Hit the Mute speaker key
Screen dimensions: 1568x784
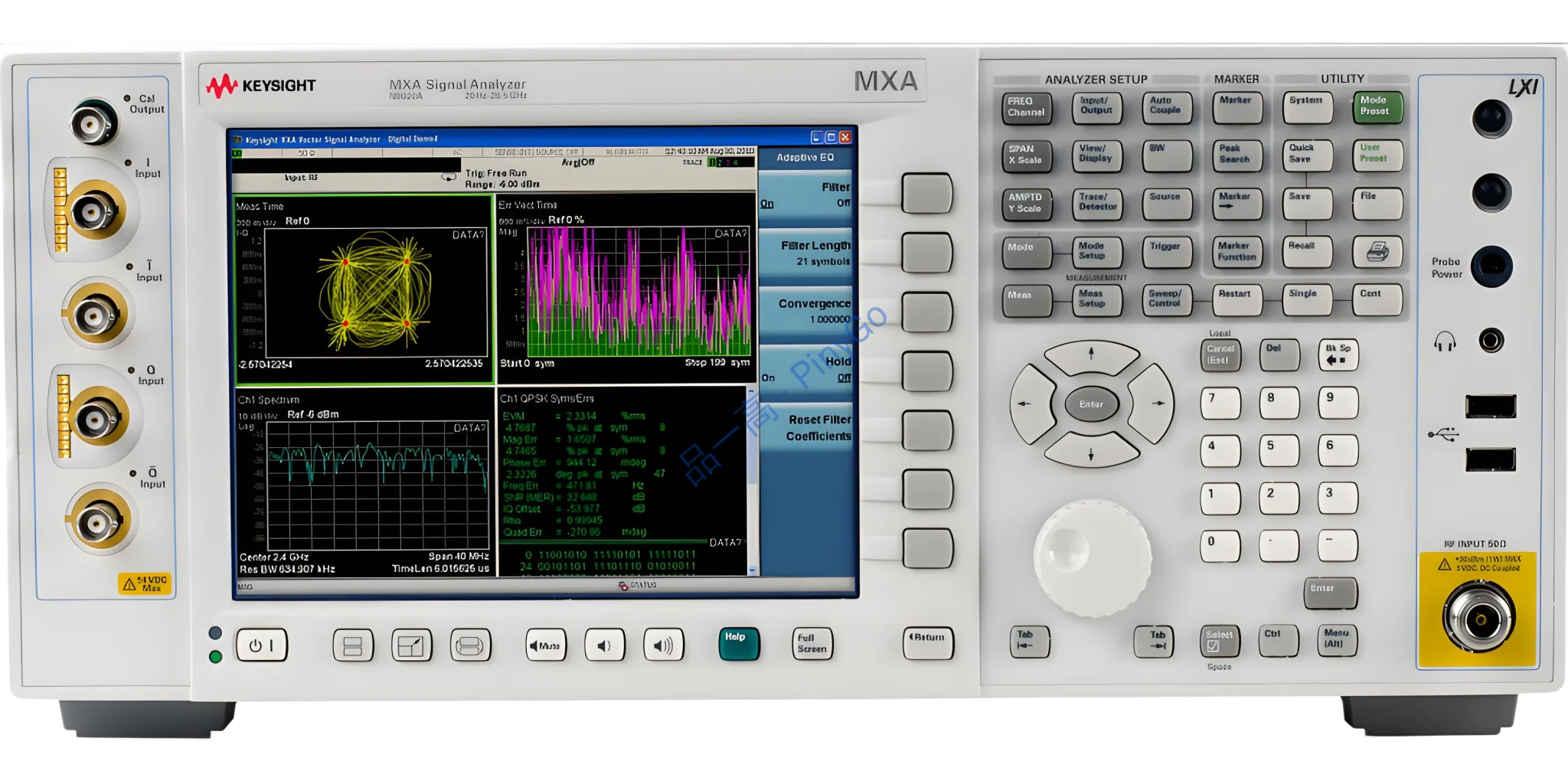(546, 645)
